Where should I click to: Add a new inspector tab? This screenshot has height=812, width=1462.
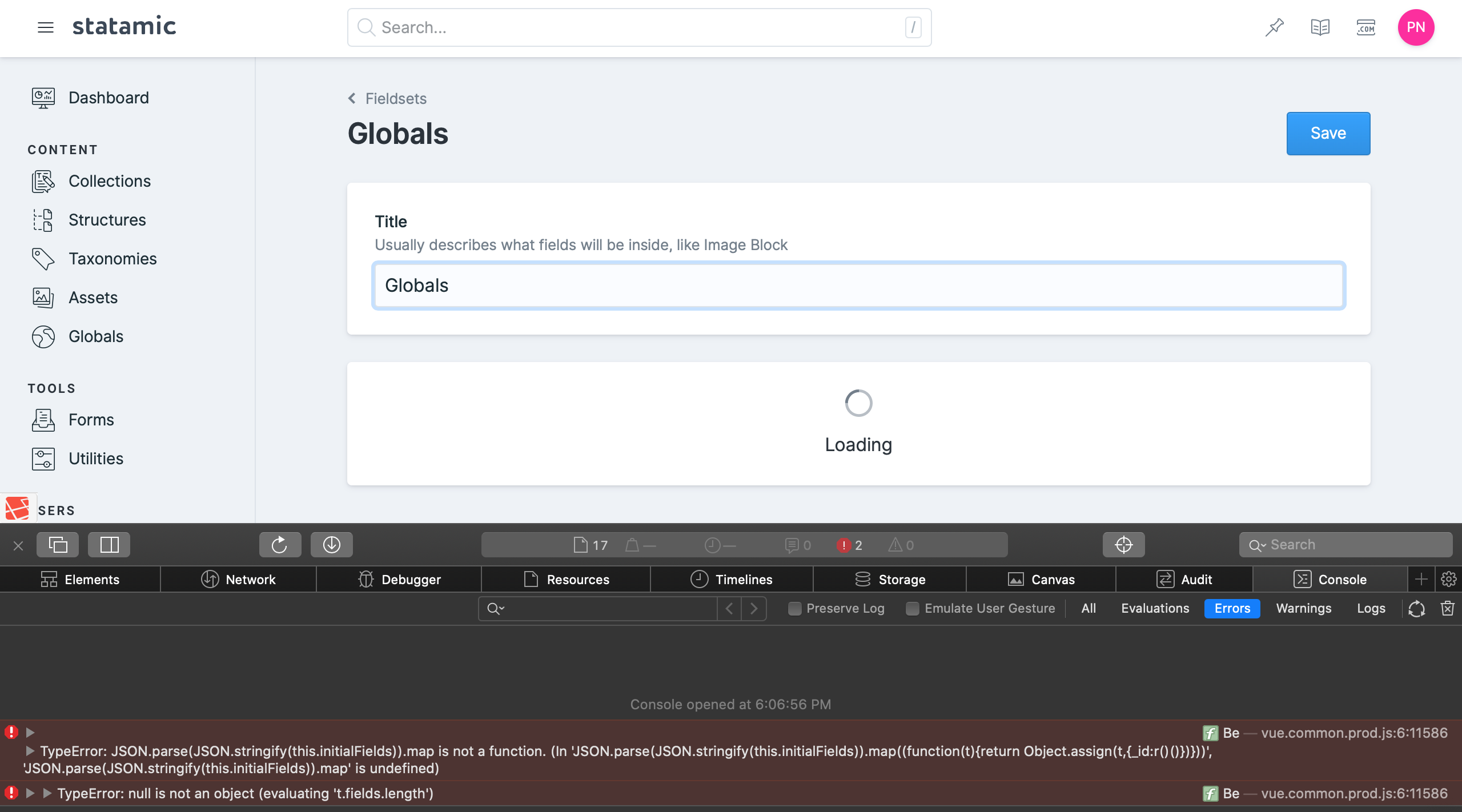pyautogui.click(x=1421, y=579)
